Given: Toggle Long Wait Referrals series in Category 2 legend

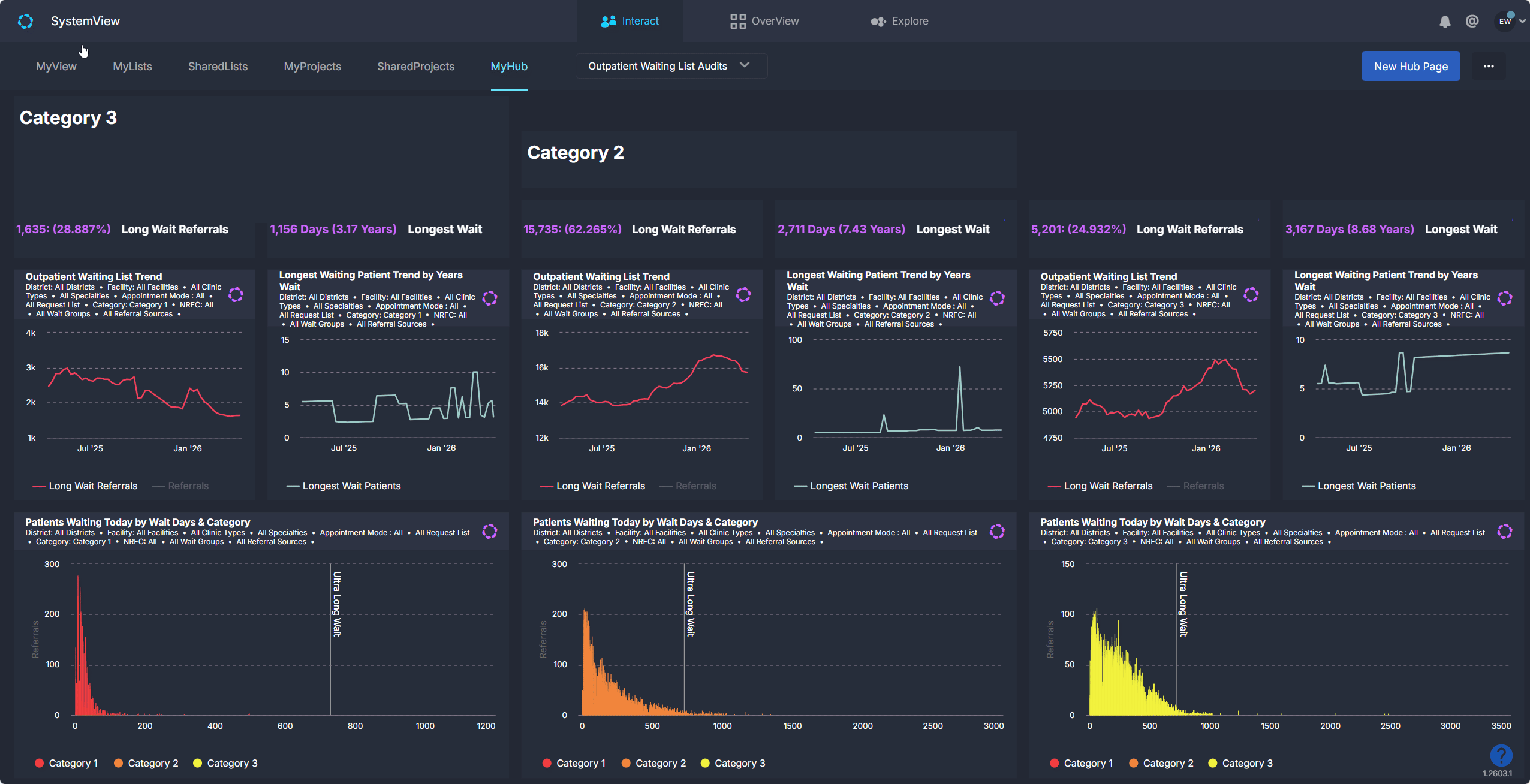Looking at the screenshot, I should click(600, 486).
